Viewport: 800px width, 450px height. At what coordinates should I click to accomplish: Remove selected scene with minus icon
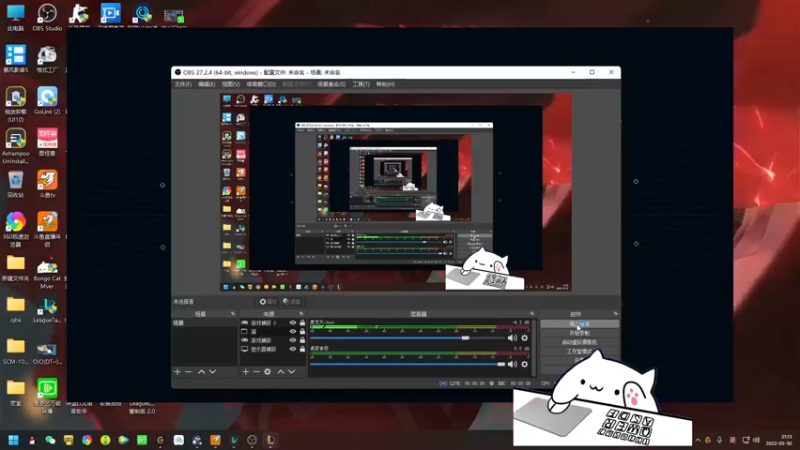pyautogui.click(x=188, y=371)
